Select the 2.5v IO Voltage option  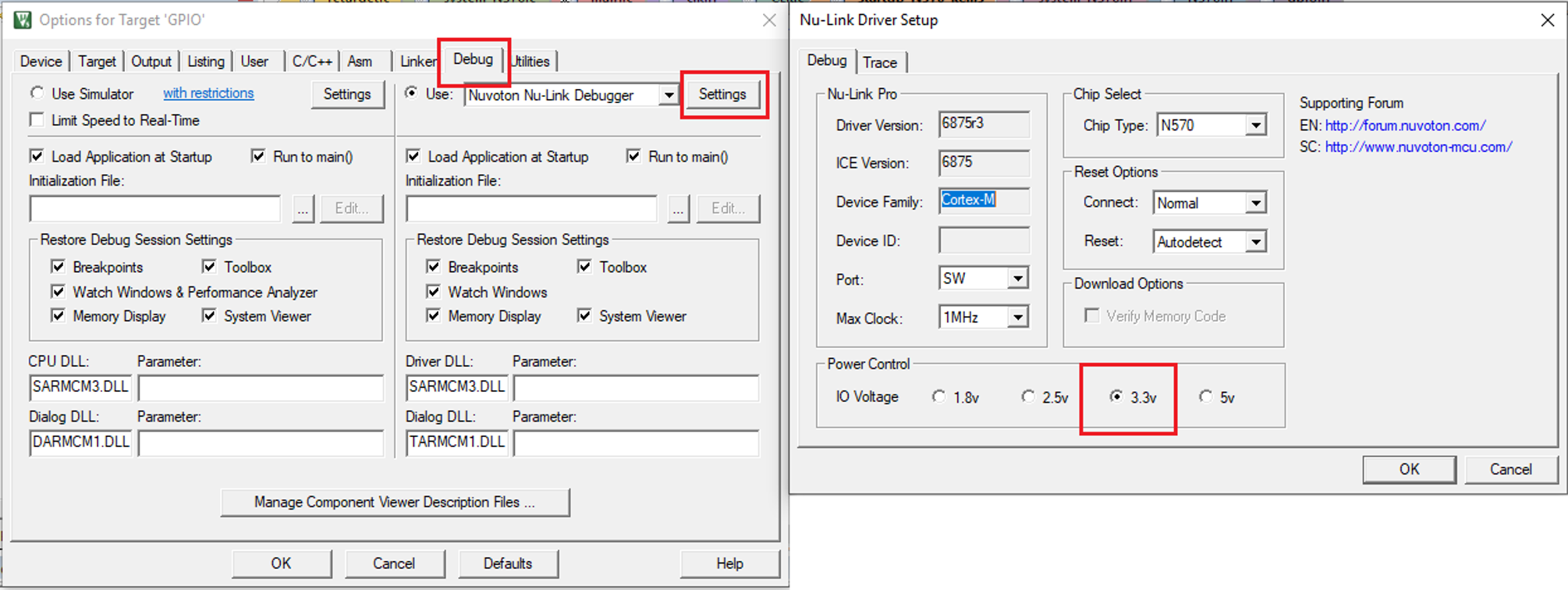pos(1028,396)
